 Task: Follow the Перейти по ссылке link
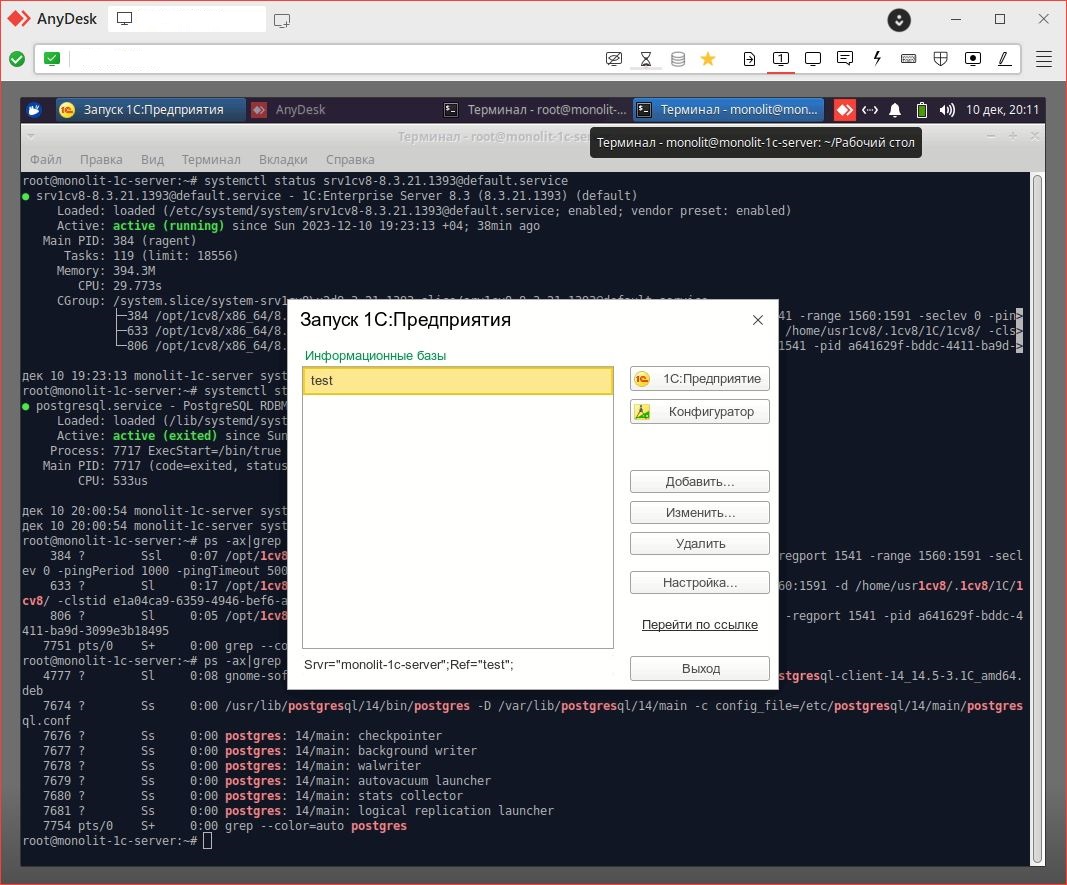tap(700, 624)
